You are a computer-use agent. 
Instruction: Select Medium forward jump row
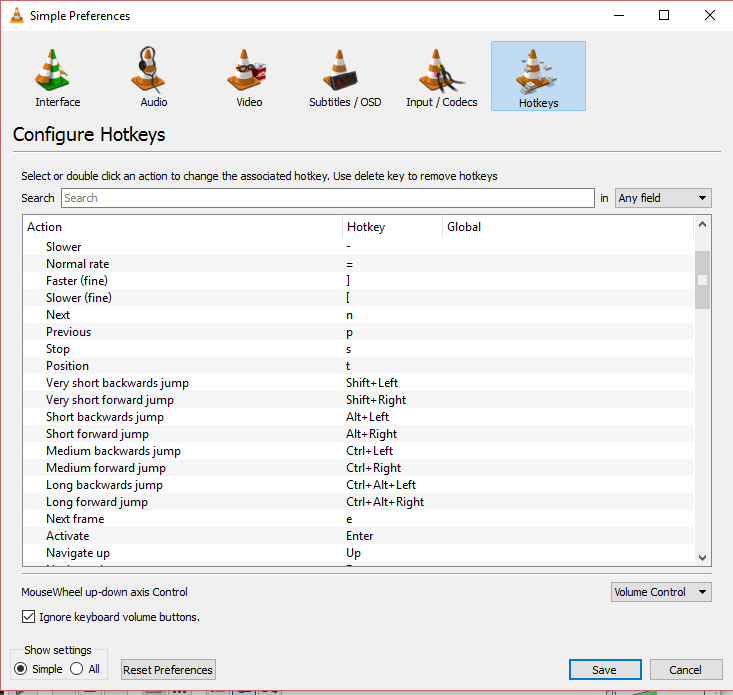point(359,468)
